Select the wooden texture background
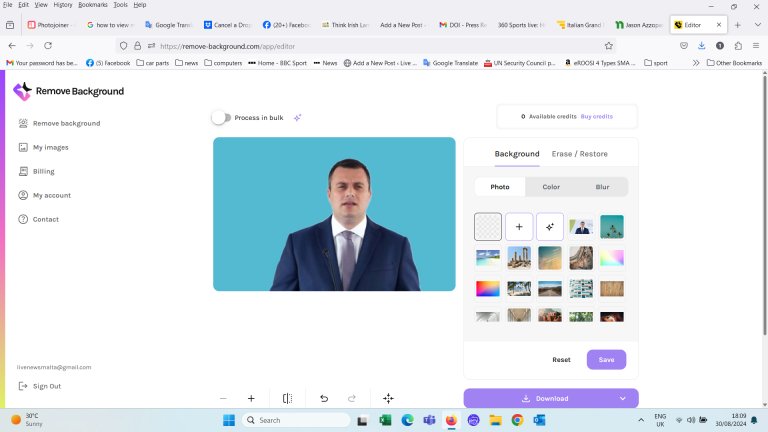The height and width of the screenshot is (432, 768). pos(612,288)
